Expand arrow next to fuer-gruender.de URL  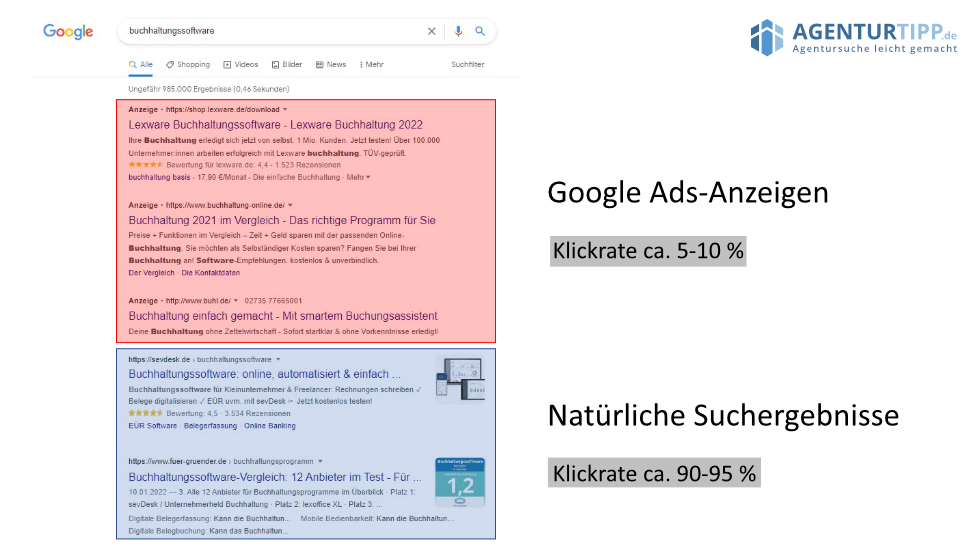320,461
